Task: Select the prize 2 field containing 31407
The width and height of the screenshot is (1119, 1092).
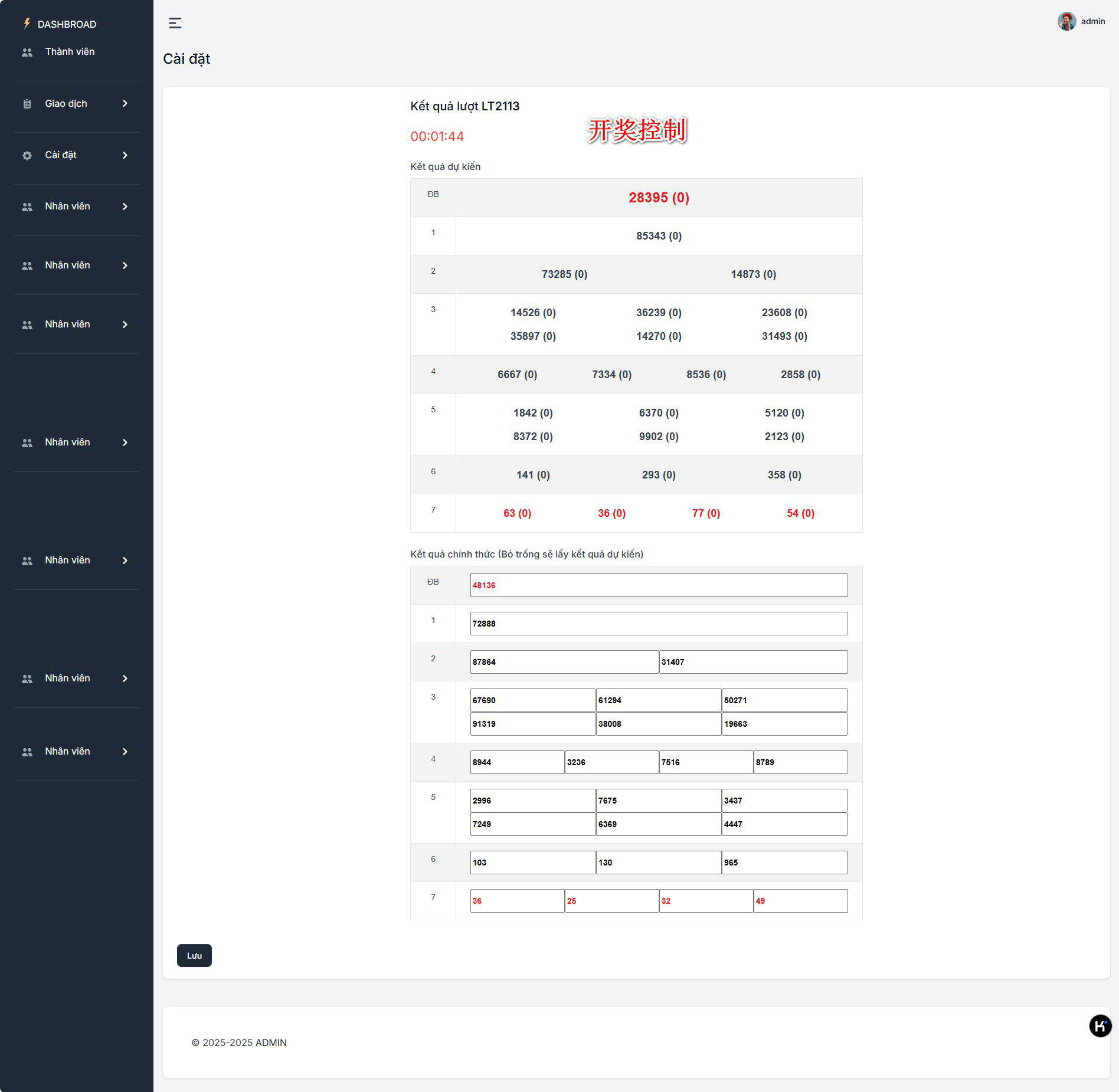Action: coord(752,662)
